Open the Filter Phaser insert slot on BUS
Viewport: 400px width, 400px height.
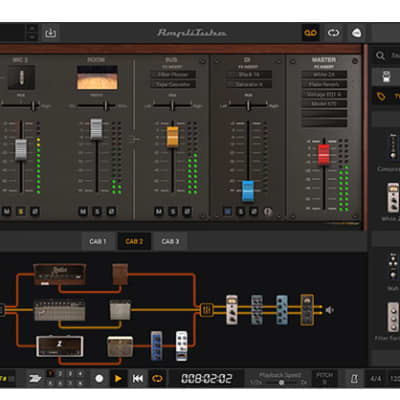click(x=173, y=75)
